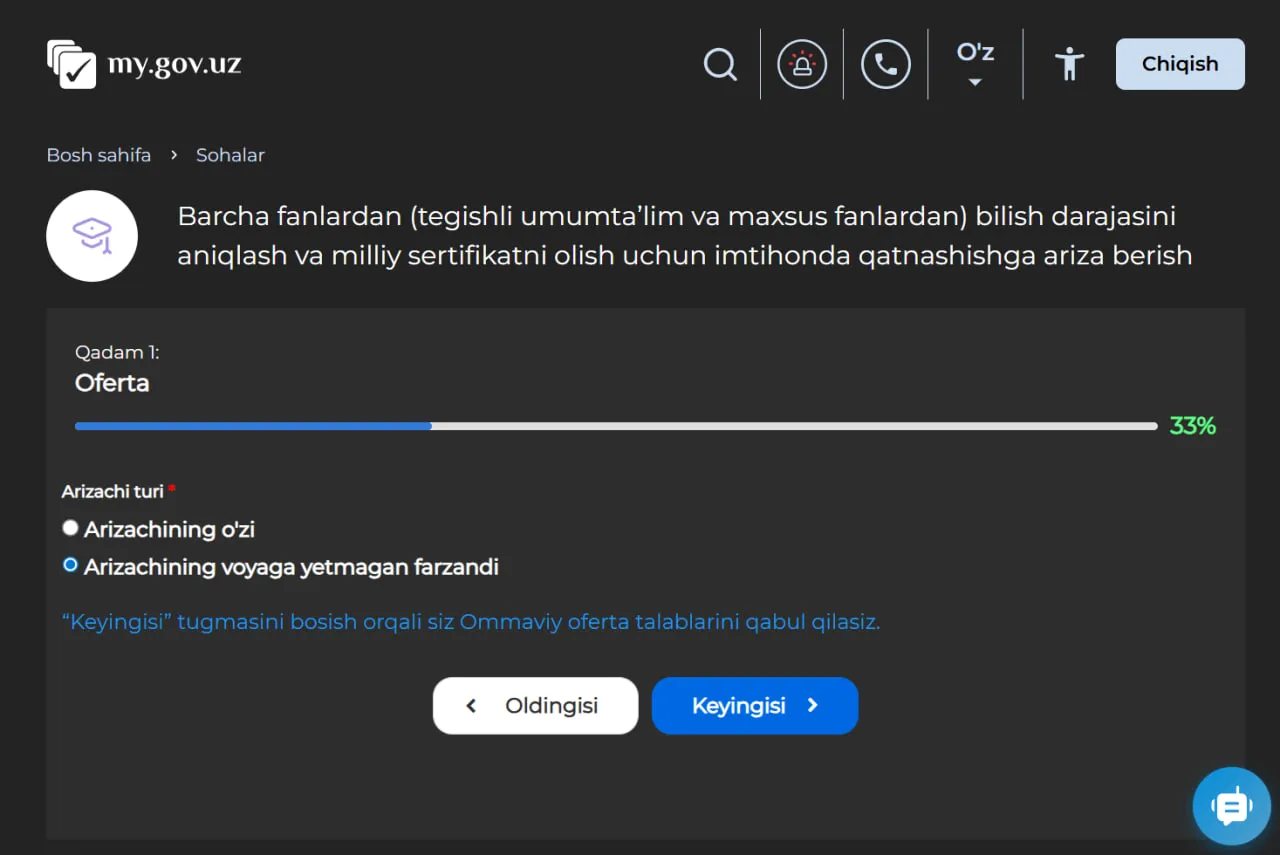The image size is (1280, 855).
Task: Click the emergency alert bell icon
Action: pyautogui.click(x=802, y=63)
